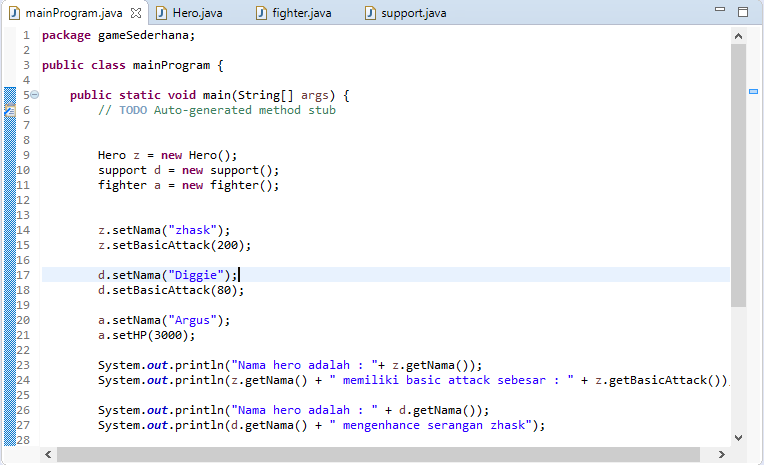Click 'support d = new support();' on line 10
This screenshot has height=465, width=764.
(x=188, y=170)
